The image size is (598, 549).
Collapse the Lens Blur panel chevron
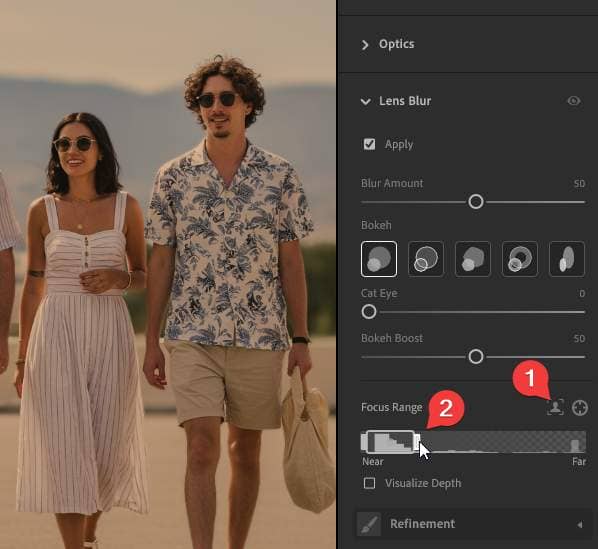[365, 101]
